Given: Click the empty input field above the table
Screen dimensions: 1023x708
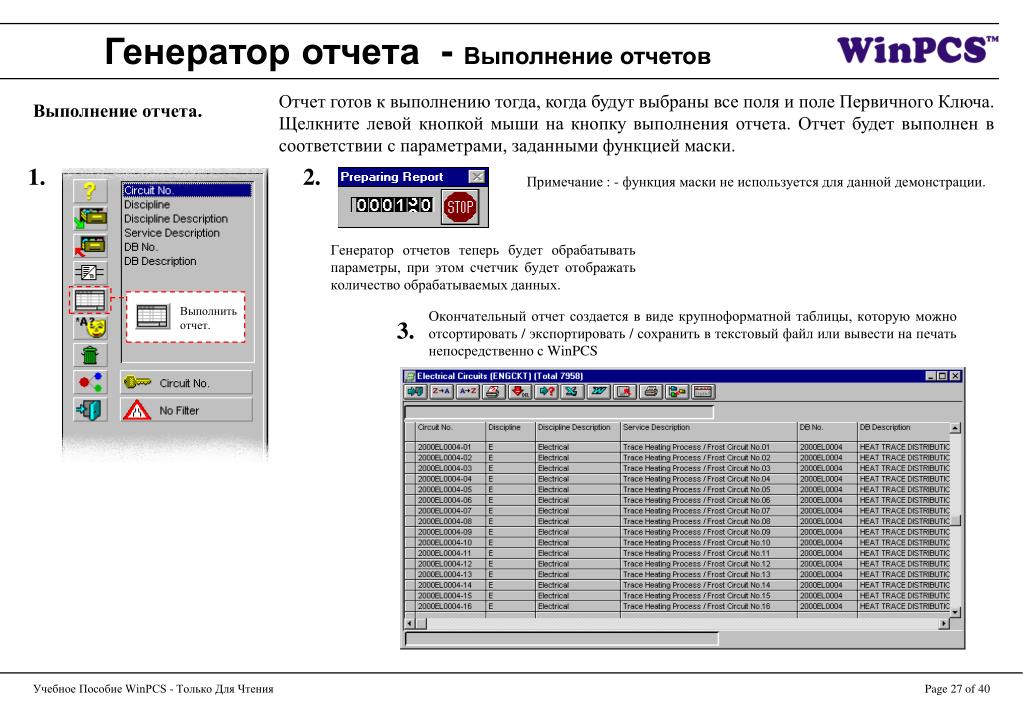Looking at the screenshot, I should pos(559,412).
